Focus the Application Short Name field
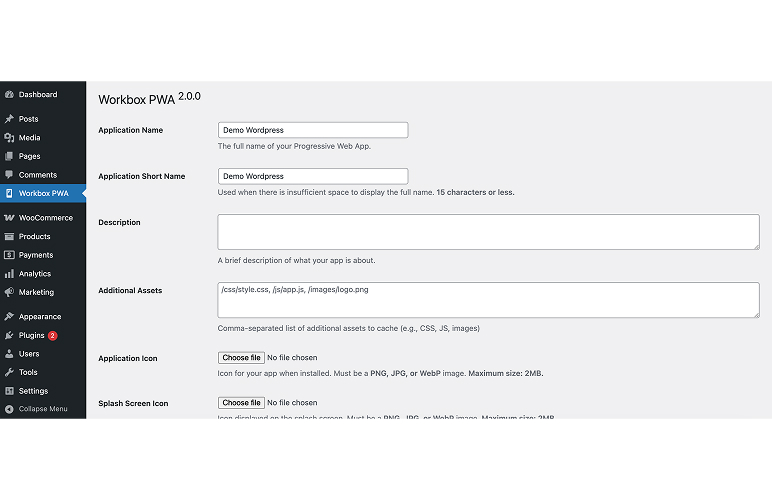772x500 pixels. [313, 176]
